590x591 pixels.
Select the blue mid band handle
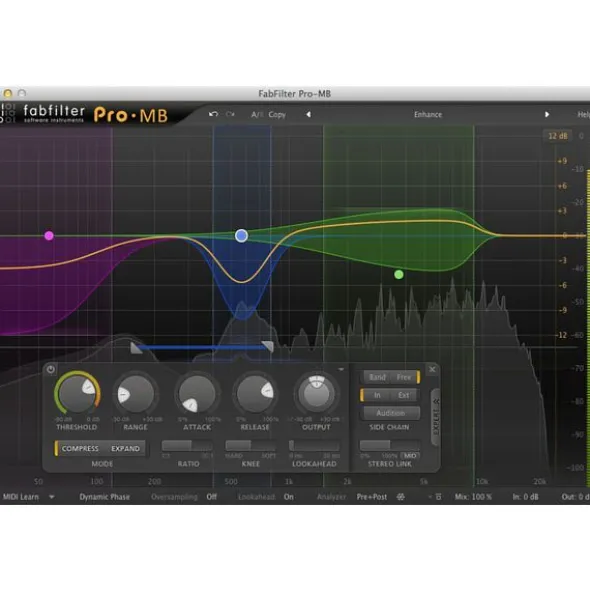pos(241,236)
